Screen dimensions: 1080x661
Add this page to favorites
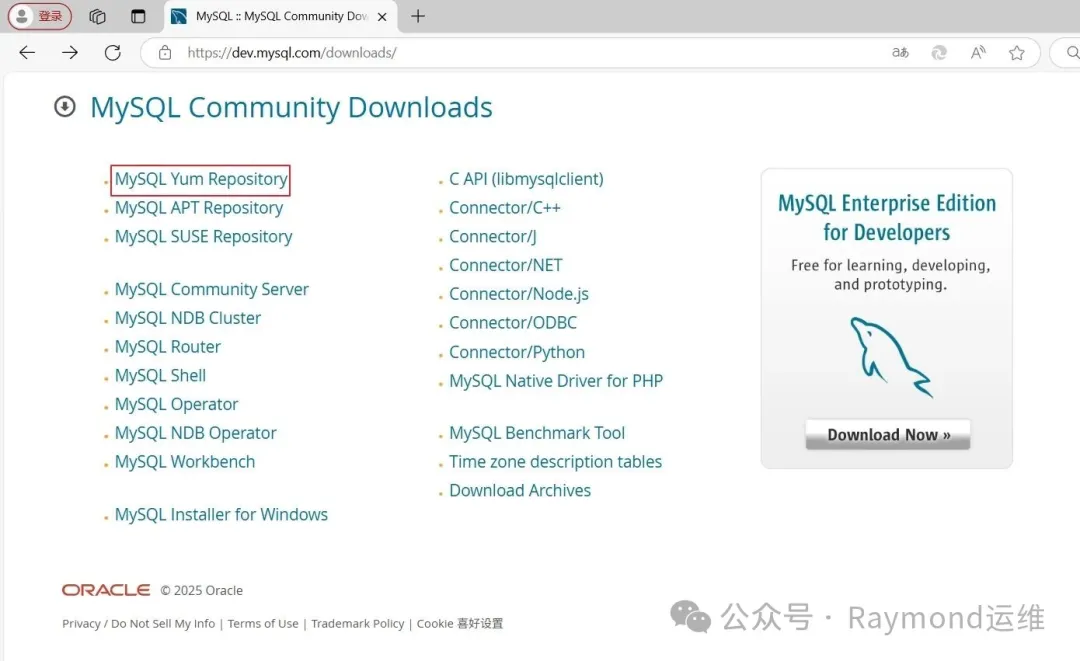coord(1017,52)
